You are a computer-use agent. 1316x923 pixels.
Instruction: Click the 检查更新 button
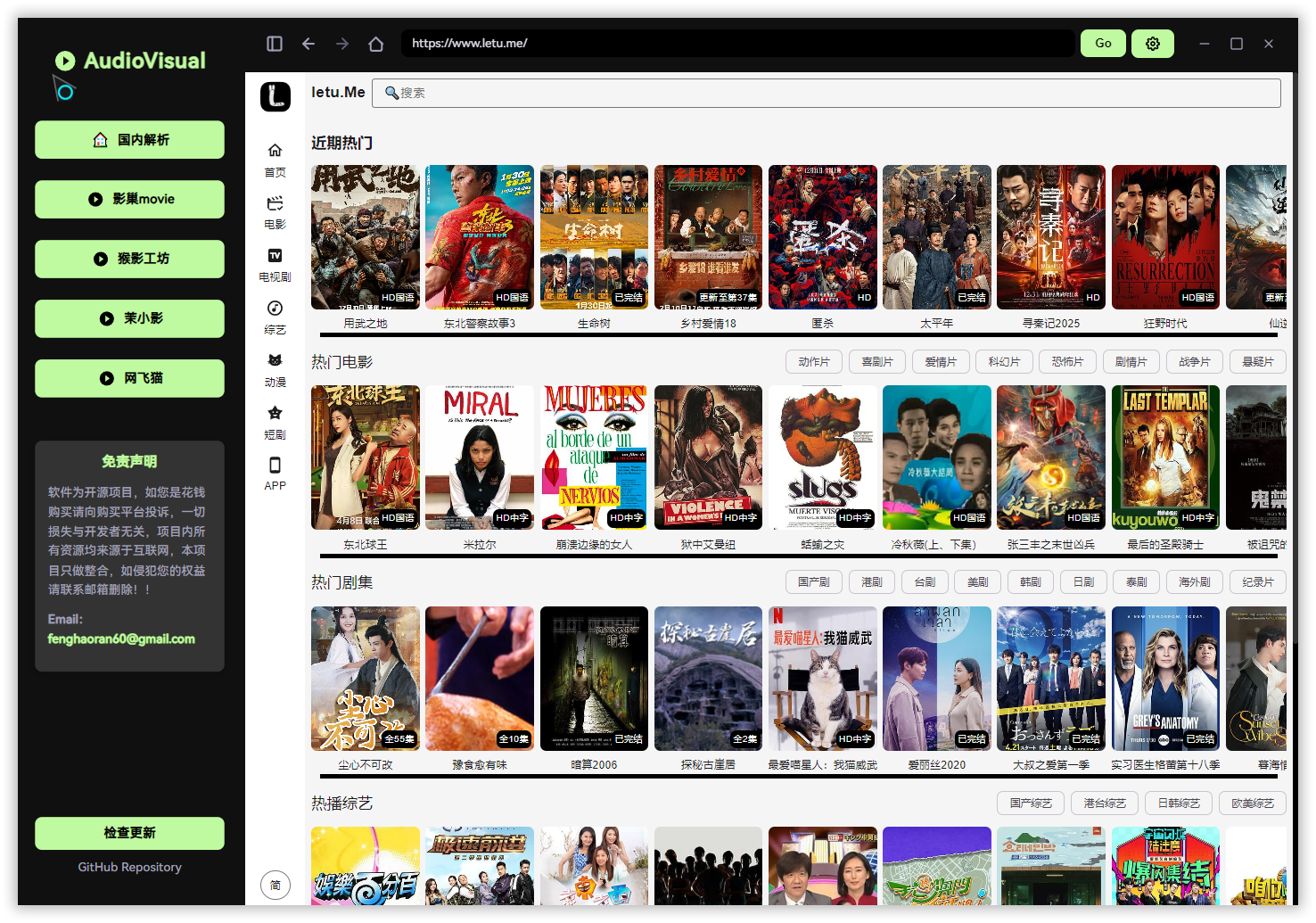pyautogui.click(x=129, y=833)
